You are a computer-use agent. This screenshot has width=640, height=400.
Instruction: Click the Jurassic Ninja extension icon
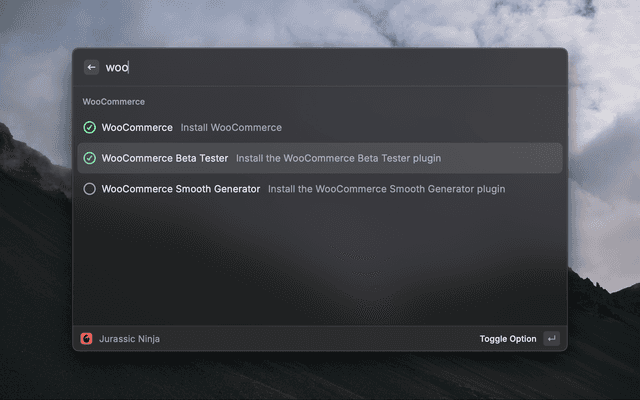coord(87,339)
